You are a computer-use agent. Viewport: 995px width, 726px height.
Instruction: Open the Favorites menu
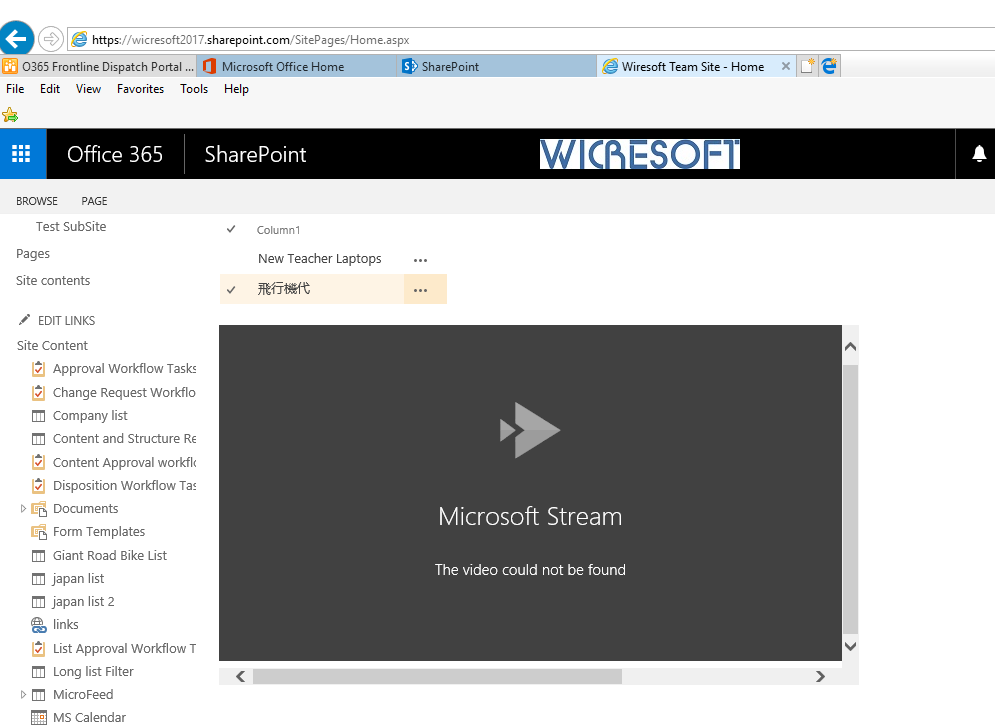point(140,89)
